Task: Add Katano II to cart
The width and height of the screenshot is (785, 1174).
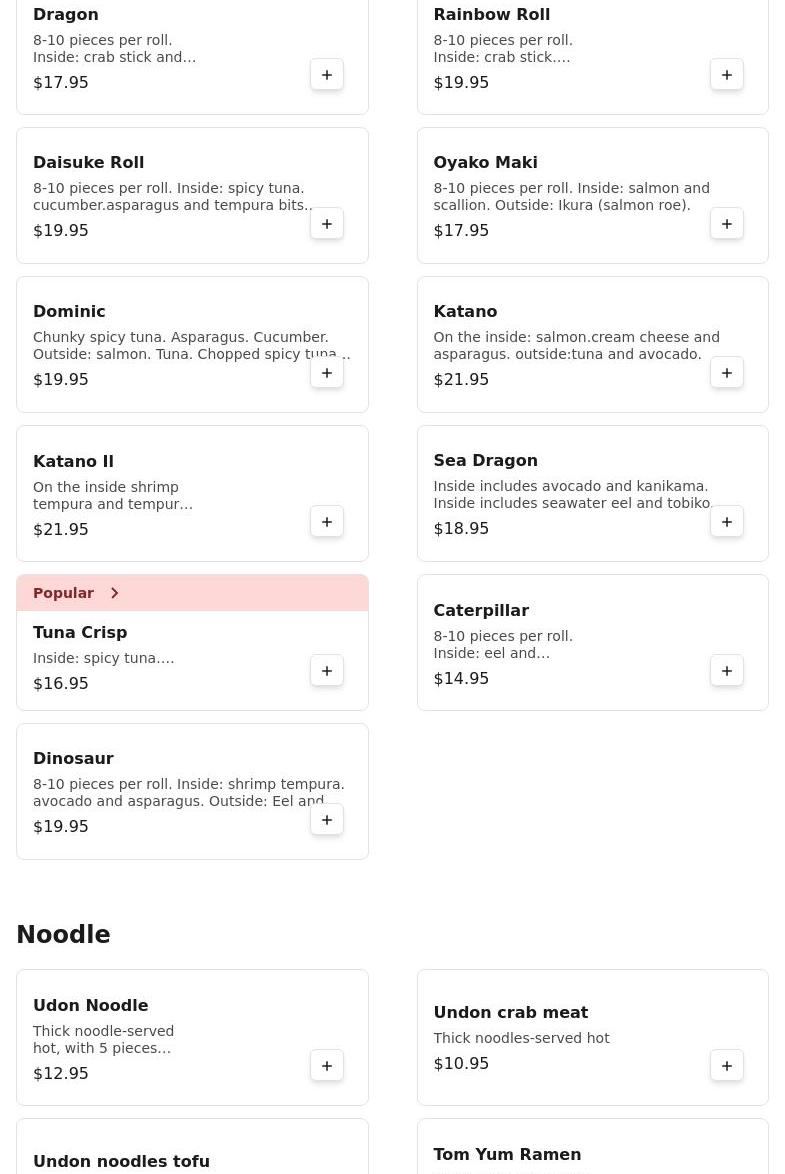Action: [x=327, y=522]
